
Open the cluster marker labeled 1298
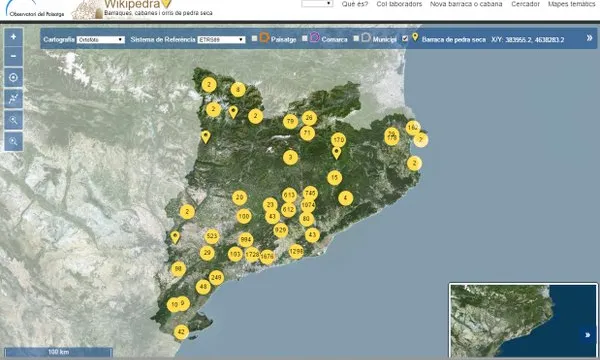click(296, 251)
